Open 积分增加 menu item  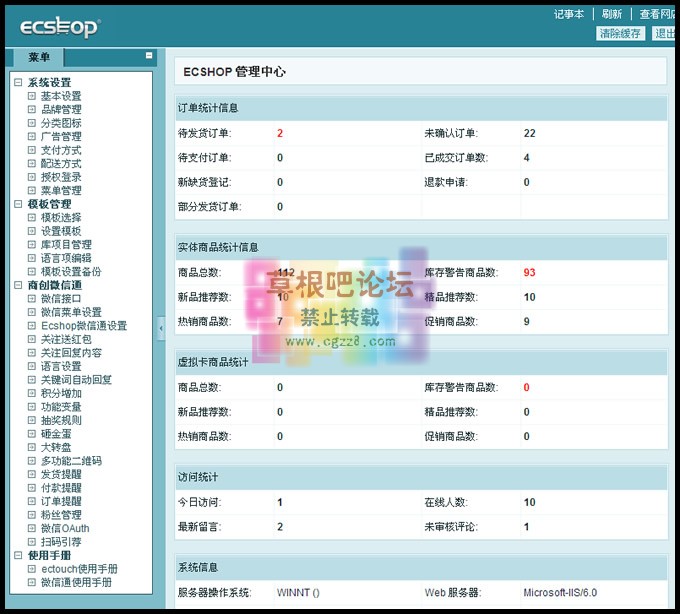61,393
